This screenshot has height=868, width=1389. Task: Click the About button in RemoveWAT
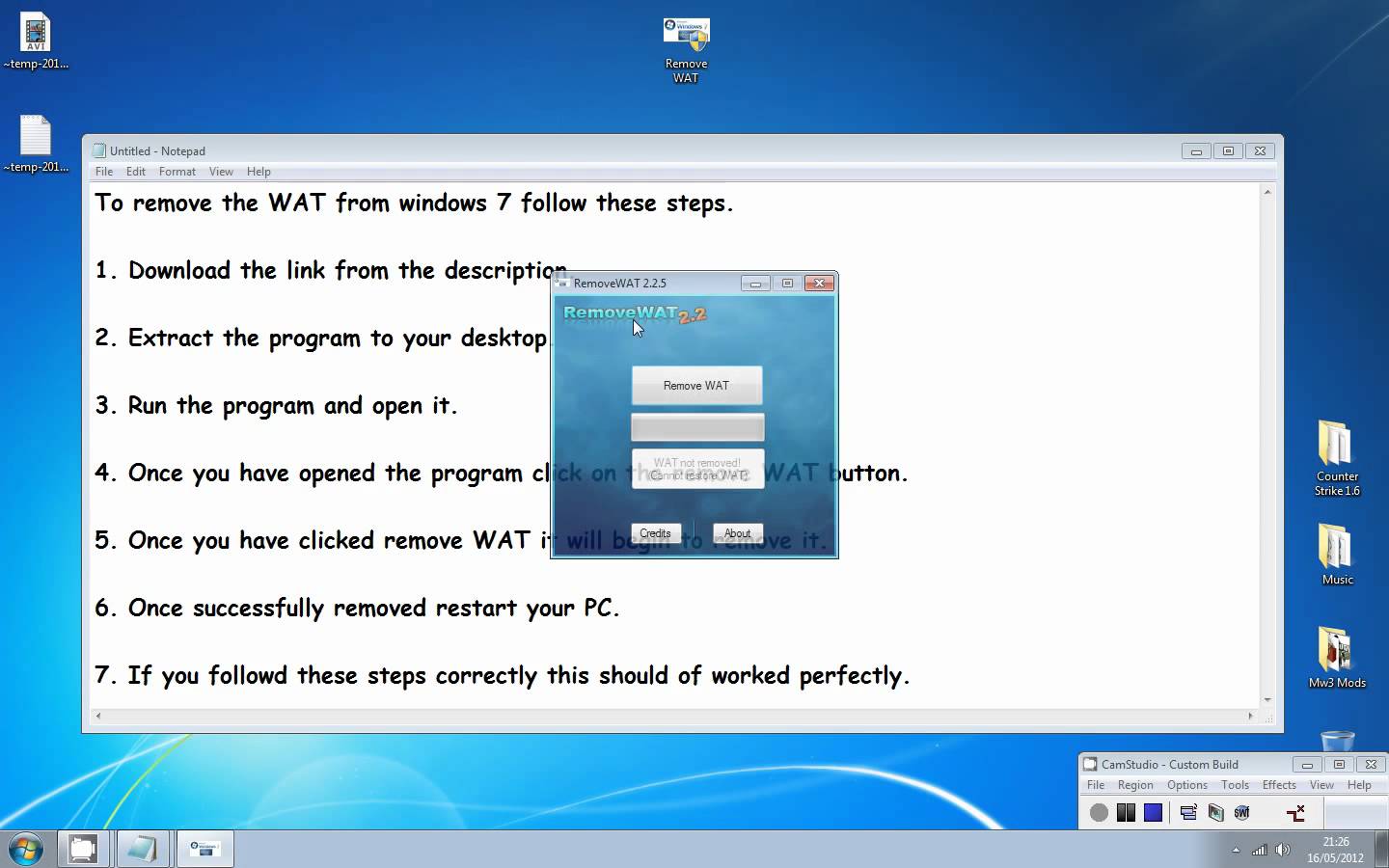coord(737,533)
